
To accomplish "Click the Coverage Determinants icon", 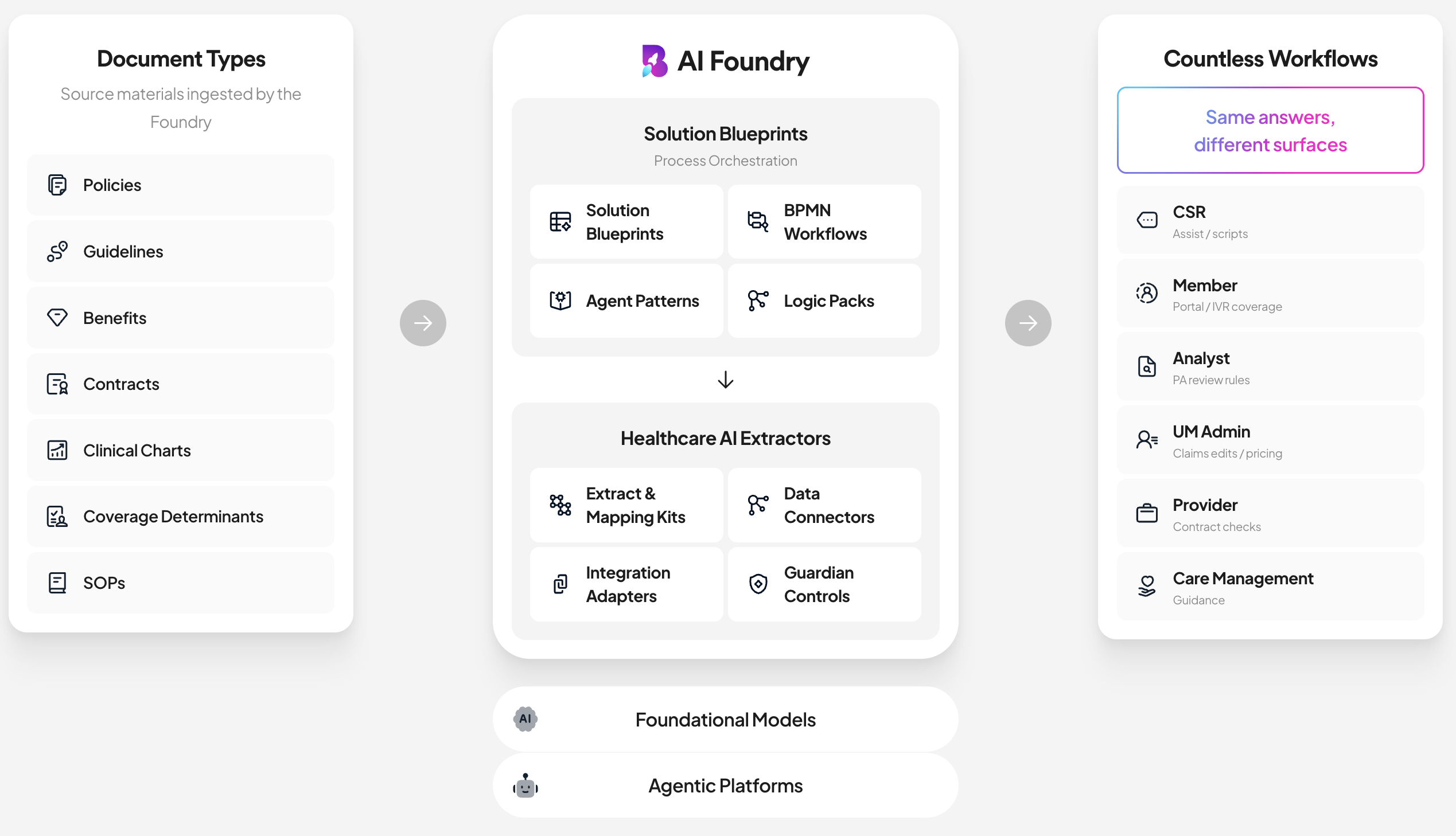I will point(57,517).
